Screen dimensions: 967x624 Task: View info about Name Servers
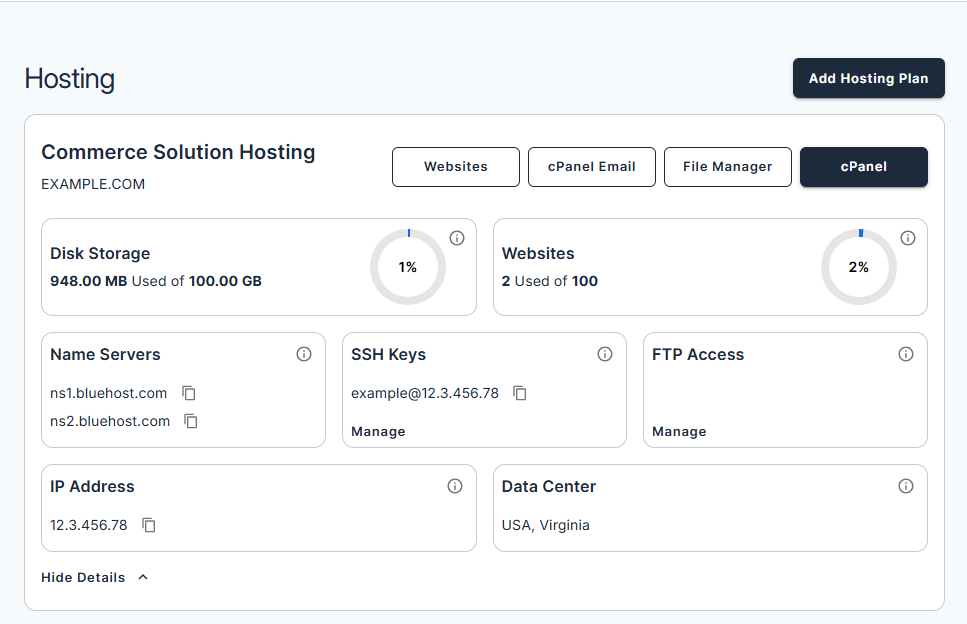[x=304, y=354]
